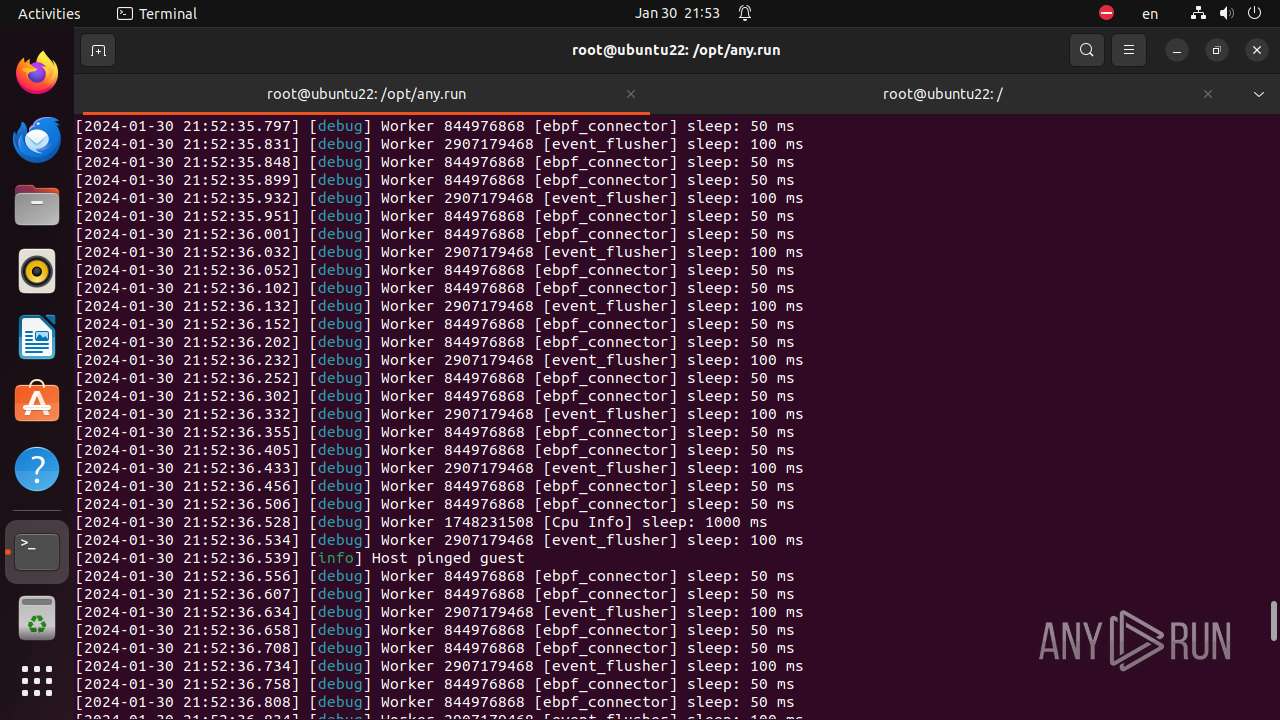Open Rhythmbox music player in dock

click(x=37, y=271)
